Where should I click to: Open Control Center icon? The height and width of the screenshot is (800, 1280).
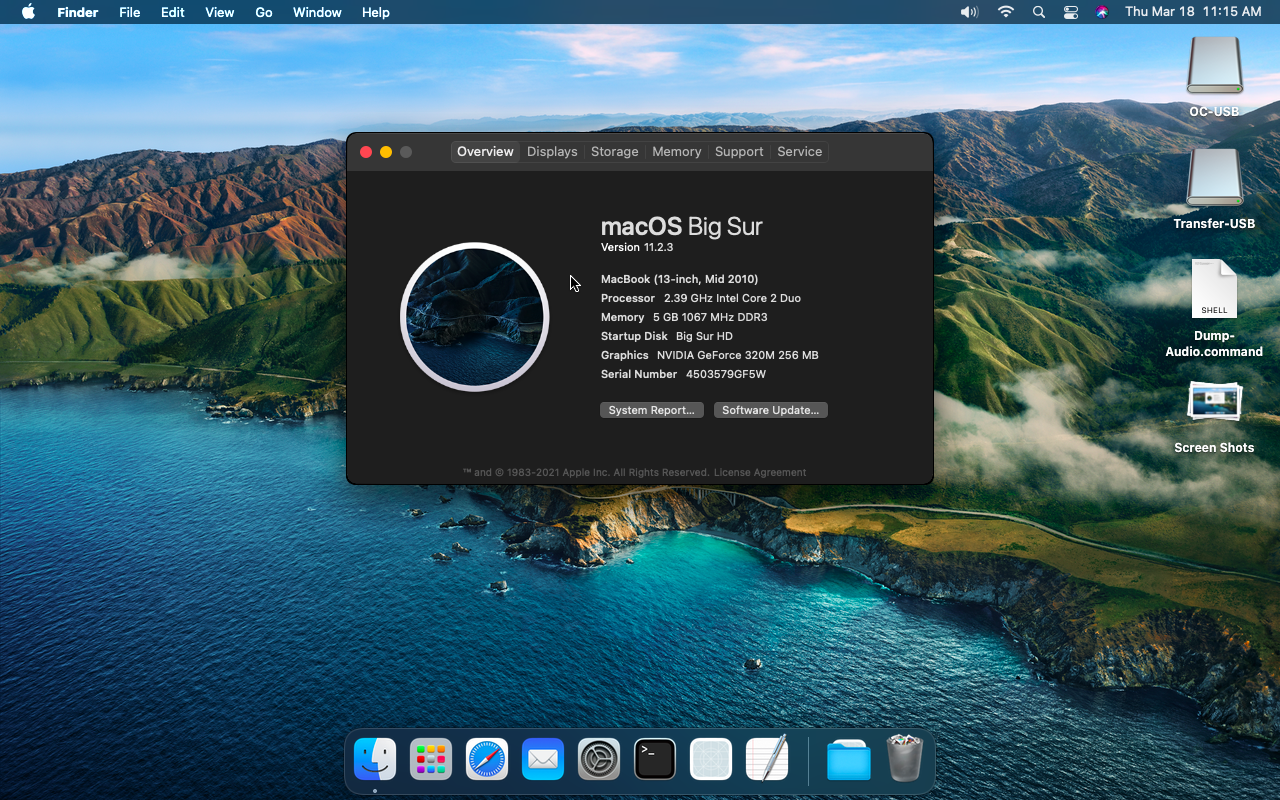point(1071,12)
